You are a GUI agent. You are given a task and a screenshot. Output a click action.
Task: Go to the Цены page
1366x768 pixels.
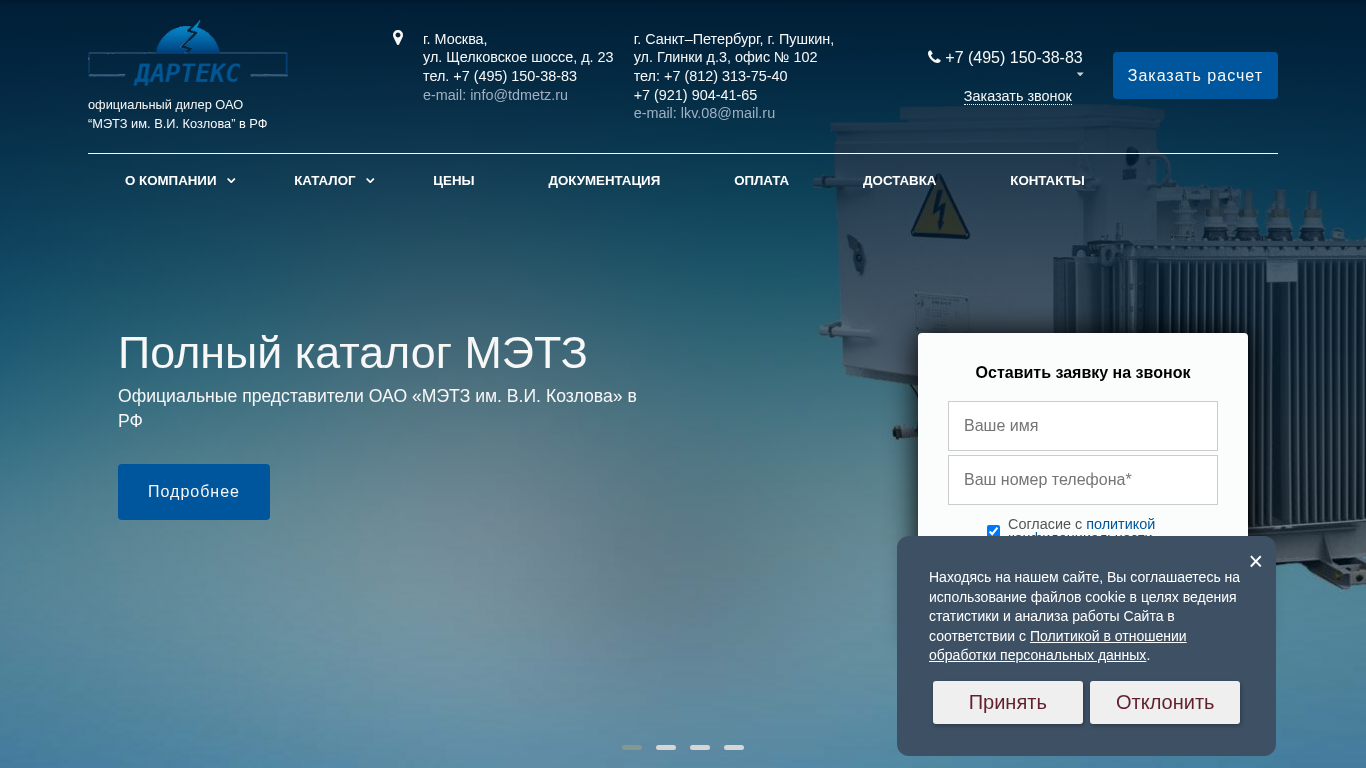454,181
